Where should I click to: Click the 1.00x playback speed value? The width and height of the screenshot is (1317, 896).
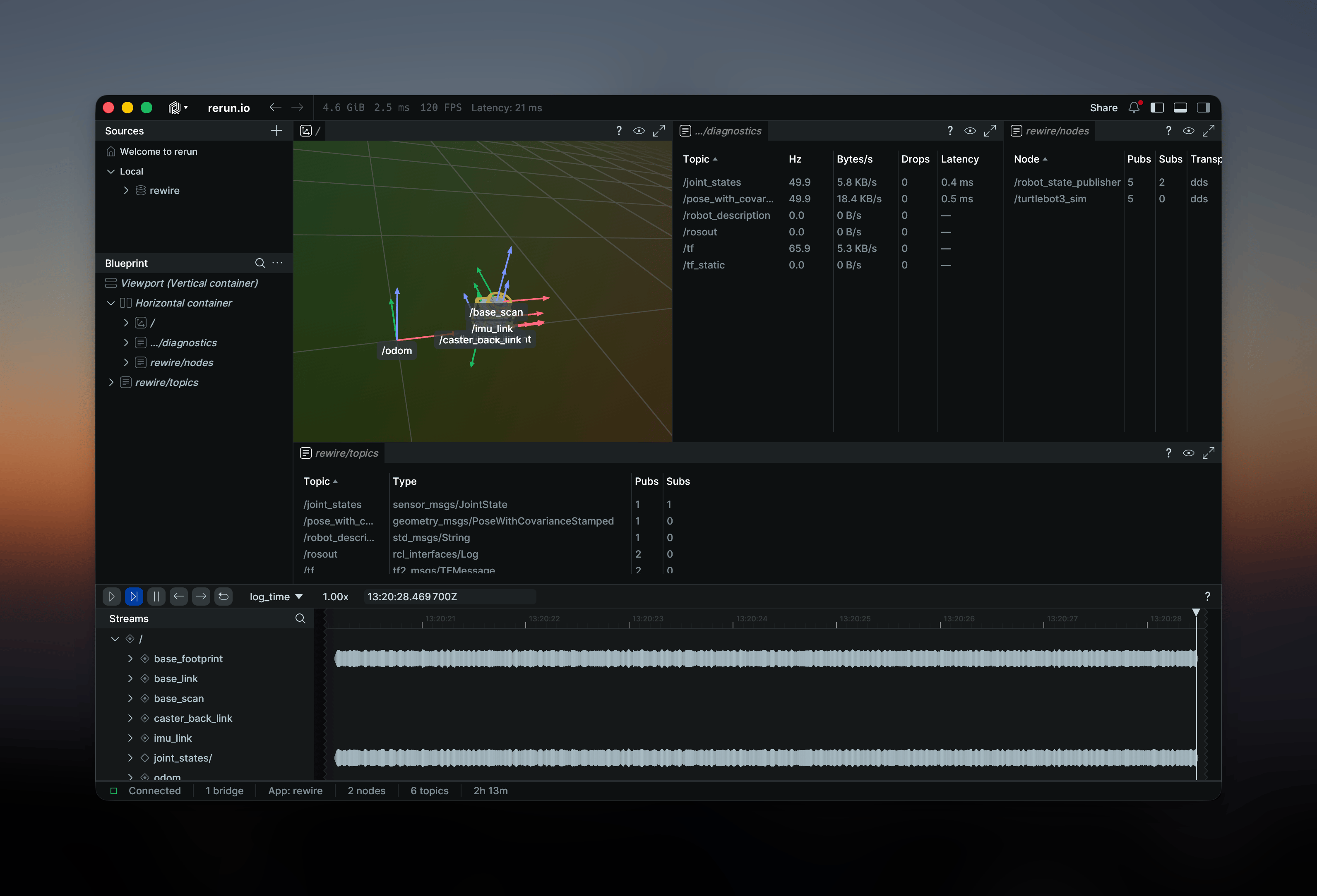(x=336, y=597)
